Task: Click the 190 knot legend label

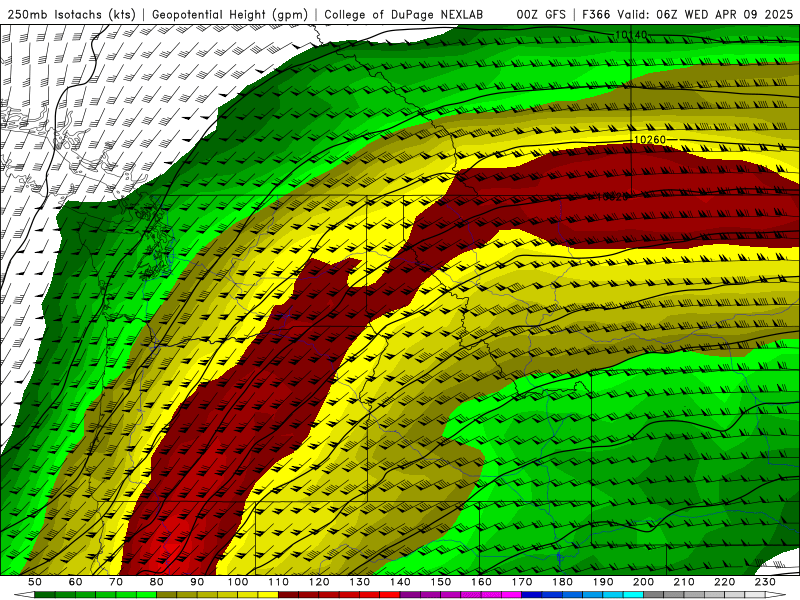Action: click(x=603, y=582)
